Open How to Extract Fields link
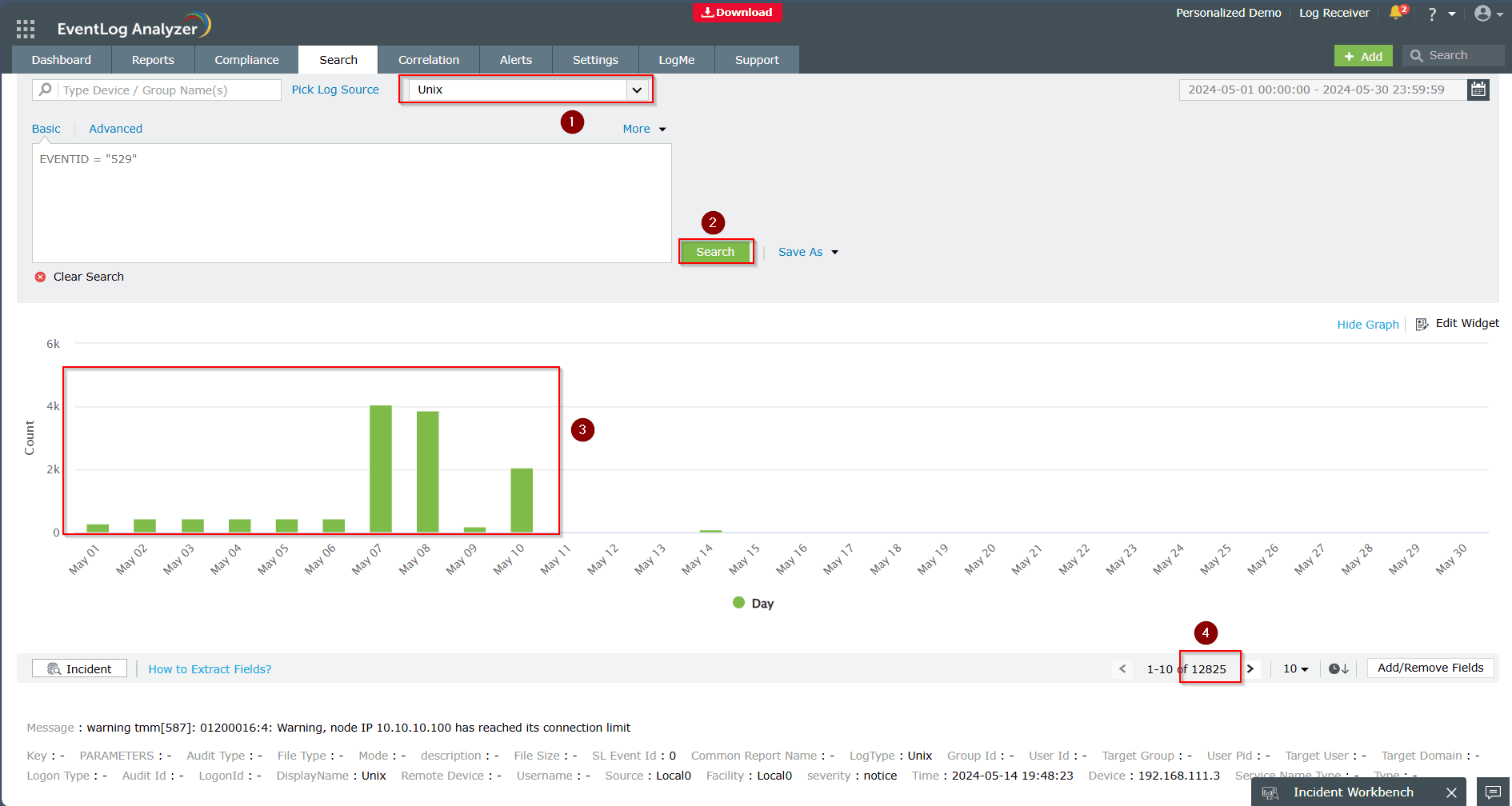Image resolution: width=1512 pixels, height=806 pixels. pos(210,669)
